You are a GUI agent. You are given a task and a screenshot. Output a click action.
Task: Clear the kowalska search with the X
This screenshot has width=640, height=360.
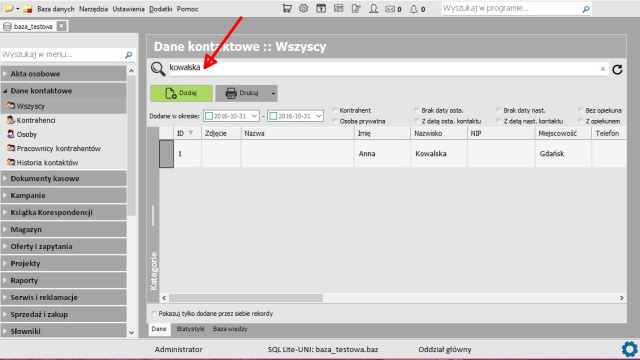tap(602, 69)
